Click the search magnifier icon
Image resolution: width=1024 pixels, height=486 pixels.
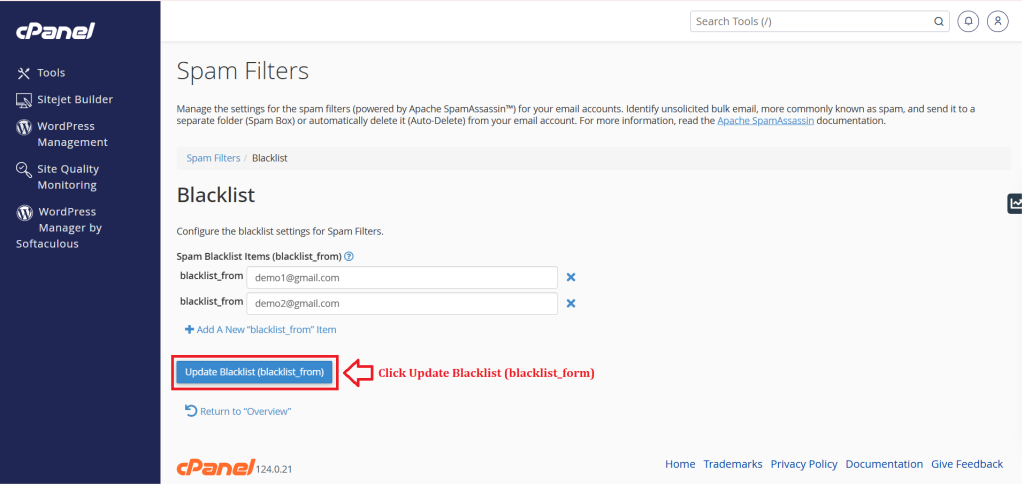point(938,22)
